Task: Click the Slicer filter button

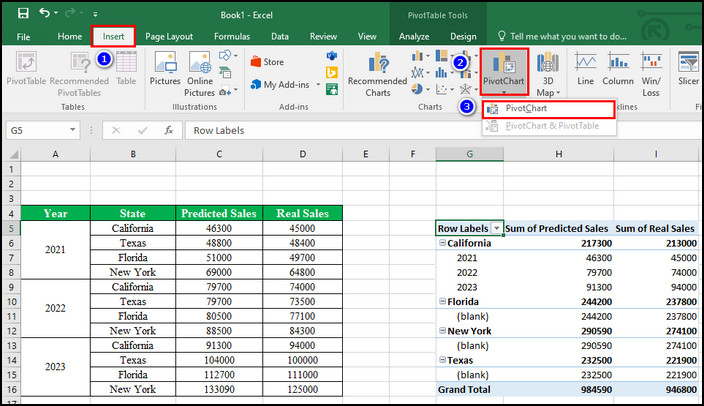Action: [688, 68]
